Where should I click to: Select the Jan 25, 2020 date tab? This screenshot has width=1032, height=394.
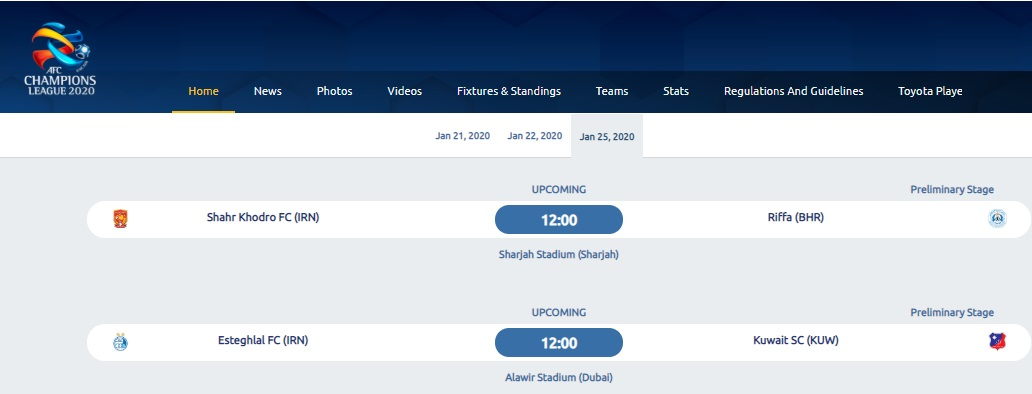pos(607,136)
